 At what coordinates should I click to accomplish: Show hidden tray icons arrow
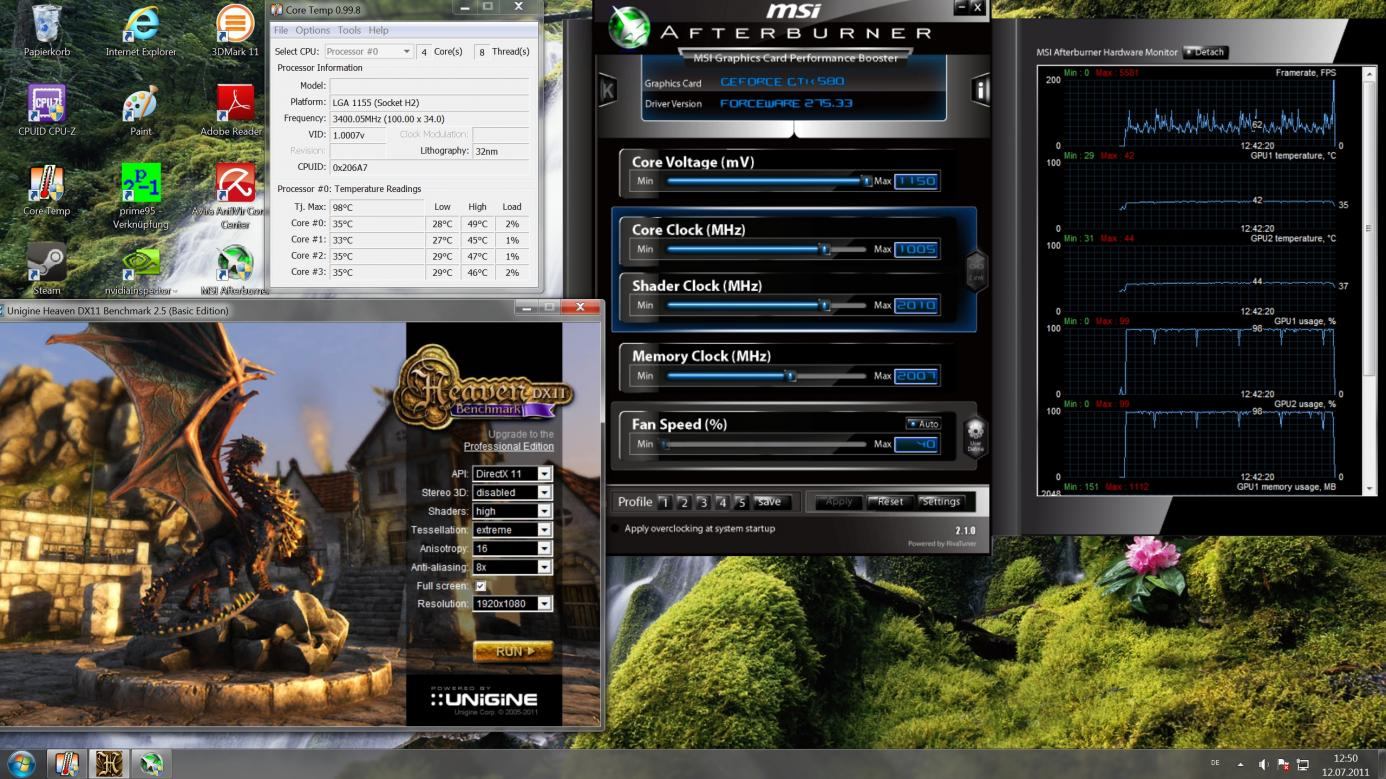click(x=1241, y=765)
